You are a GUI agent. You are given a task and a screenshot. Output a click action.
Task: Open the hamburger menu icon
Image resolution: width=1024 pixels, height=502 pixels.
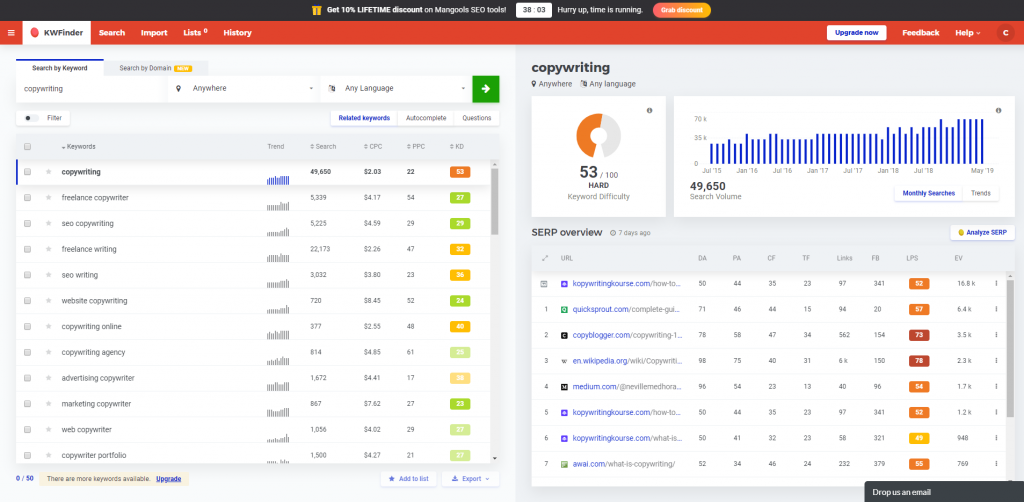(x=11, y=33)
